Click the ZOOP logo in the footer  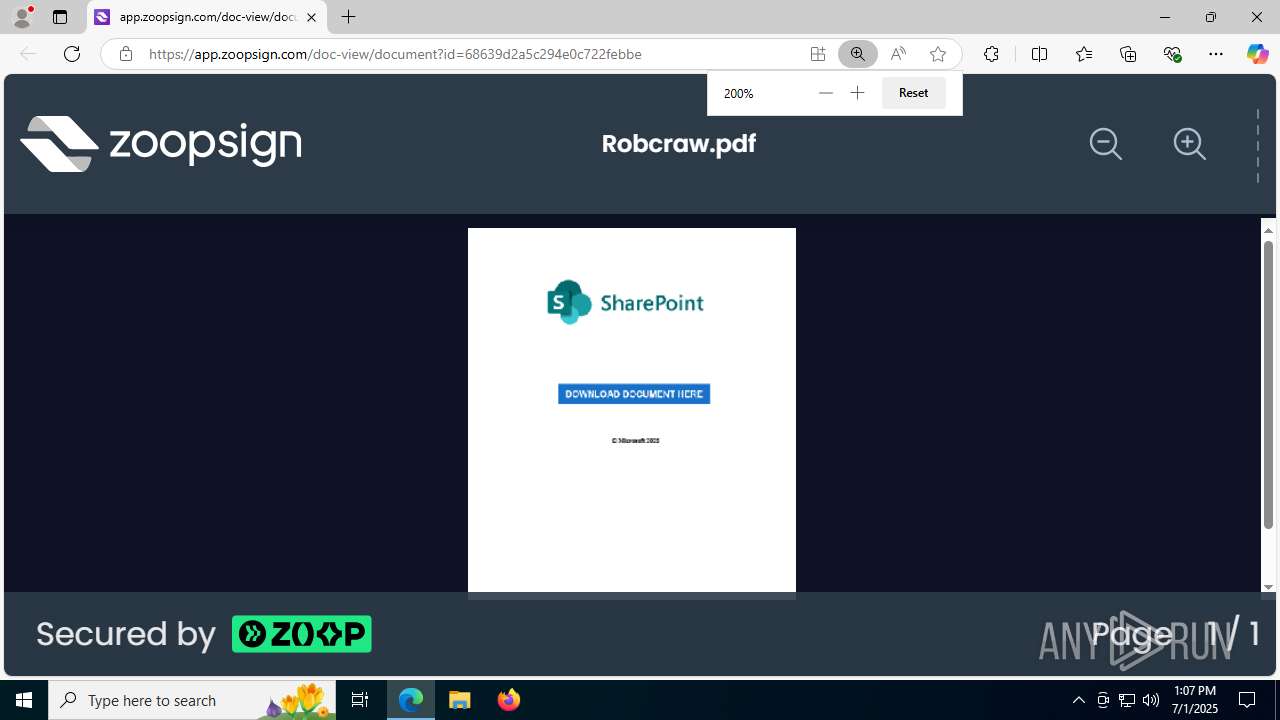point(302,634)
